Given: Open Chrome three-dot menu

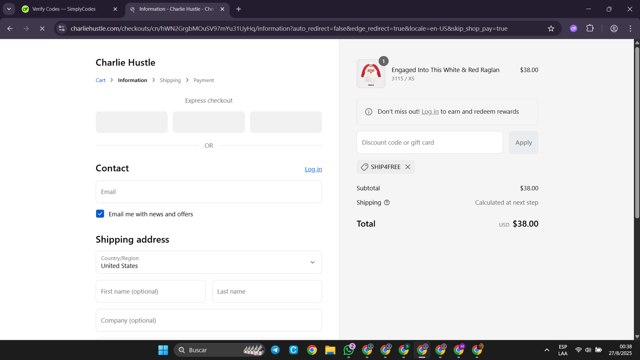Looking at the screenshot, I should [630, 29].
